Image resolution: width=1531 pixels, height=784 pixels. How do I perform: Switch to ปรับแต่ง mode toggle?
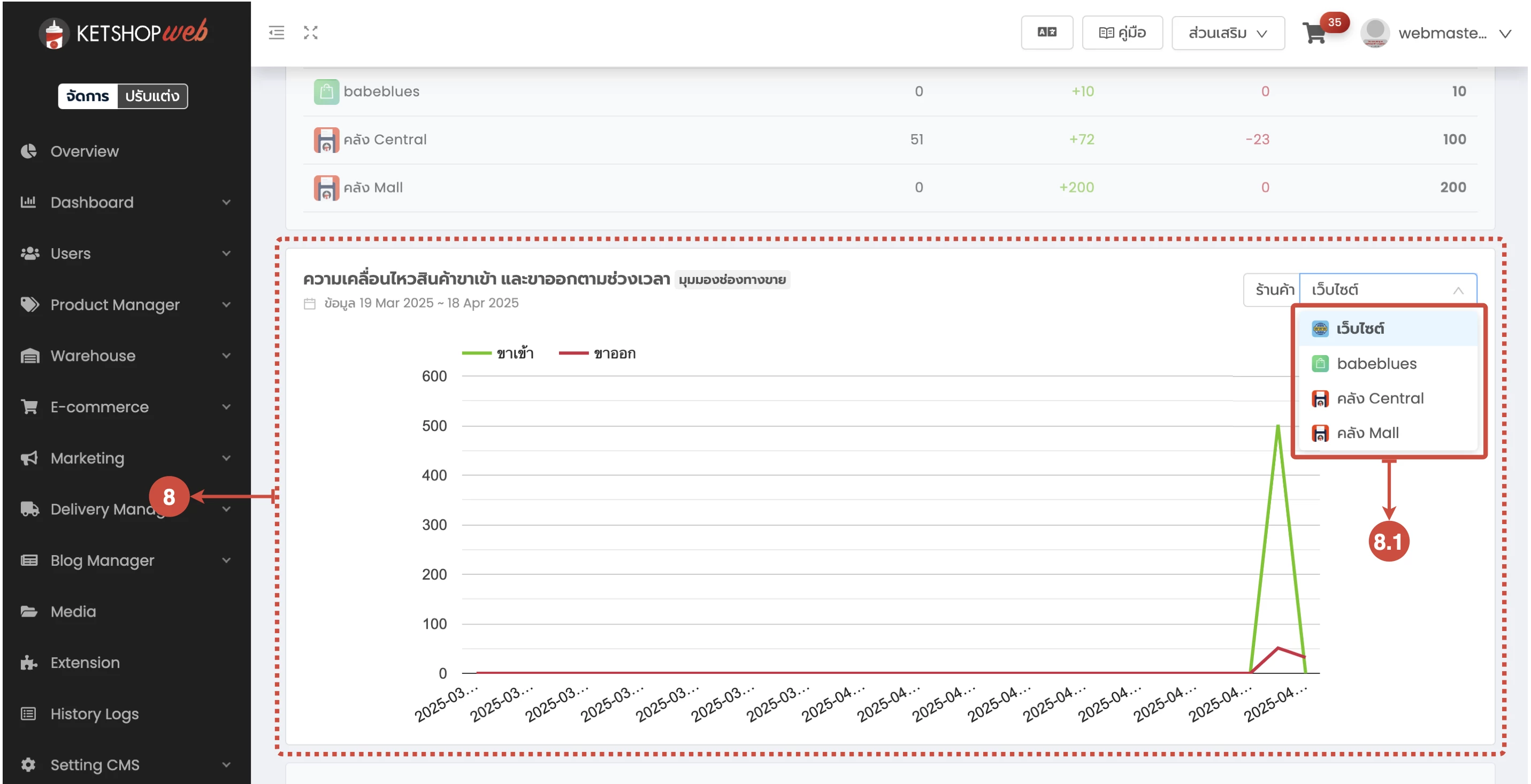(152, 96)
